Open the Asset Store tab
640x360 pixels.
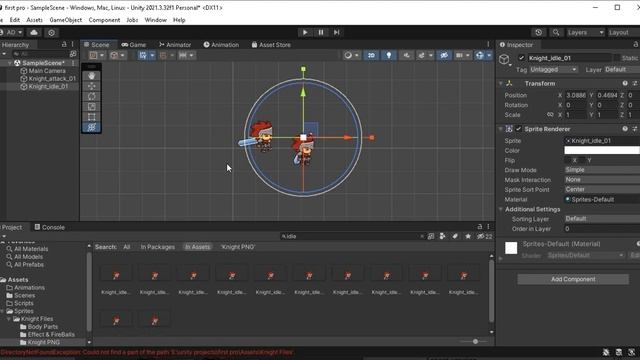pos(271,45)
